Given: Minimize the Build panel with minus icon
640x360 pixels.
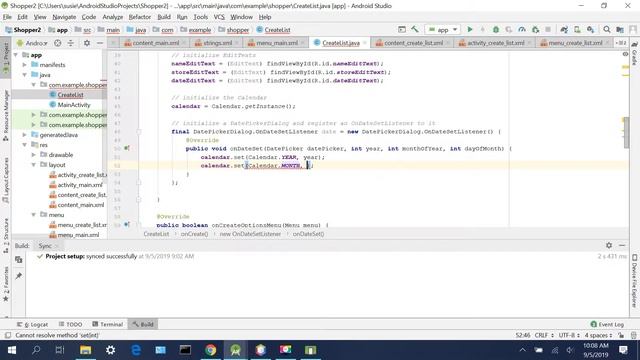Looking at the screenshot, I should [622, 245].
